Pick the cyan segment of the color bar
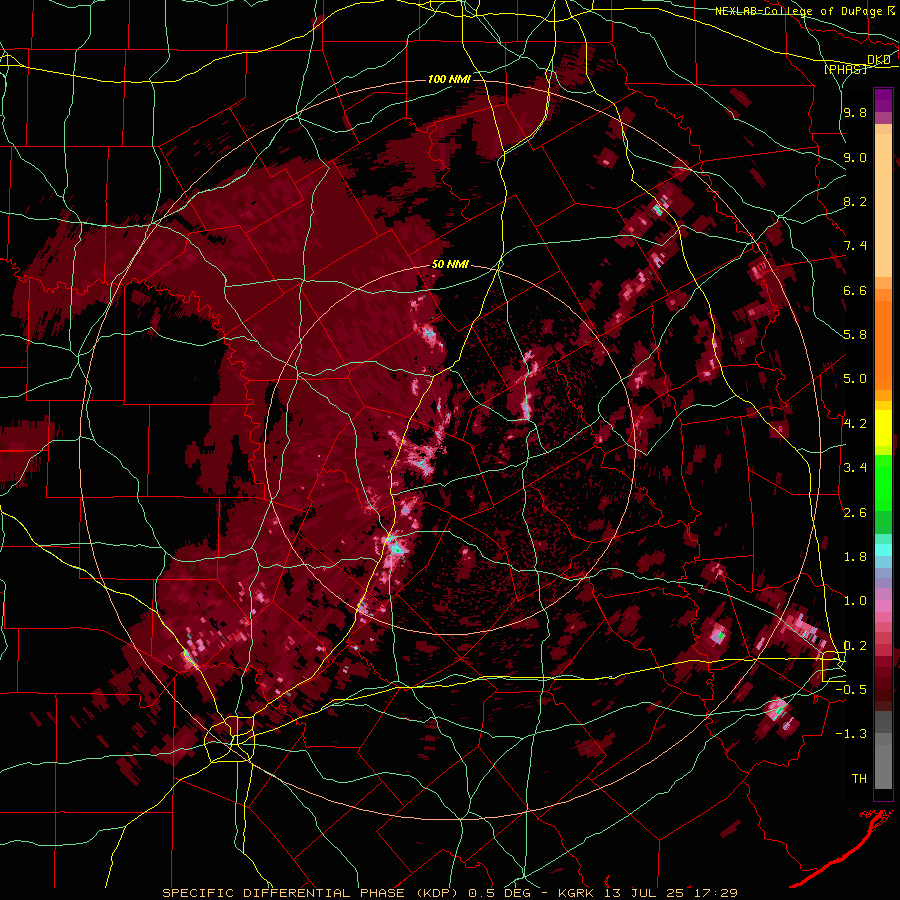Image resolution: width=900 pixels, height=900 pixels. [883, 550]
